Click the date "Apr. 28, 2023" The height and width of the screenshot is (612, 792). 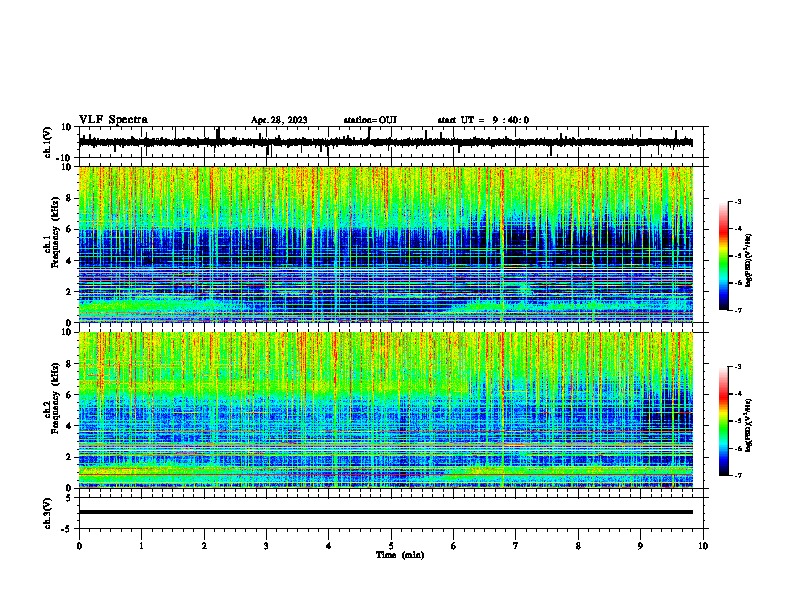tap(279, 120)
